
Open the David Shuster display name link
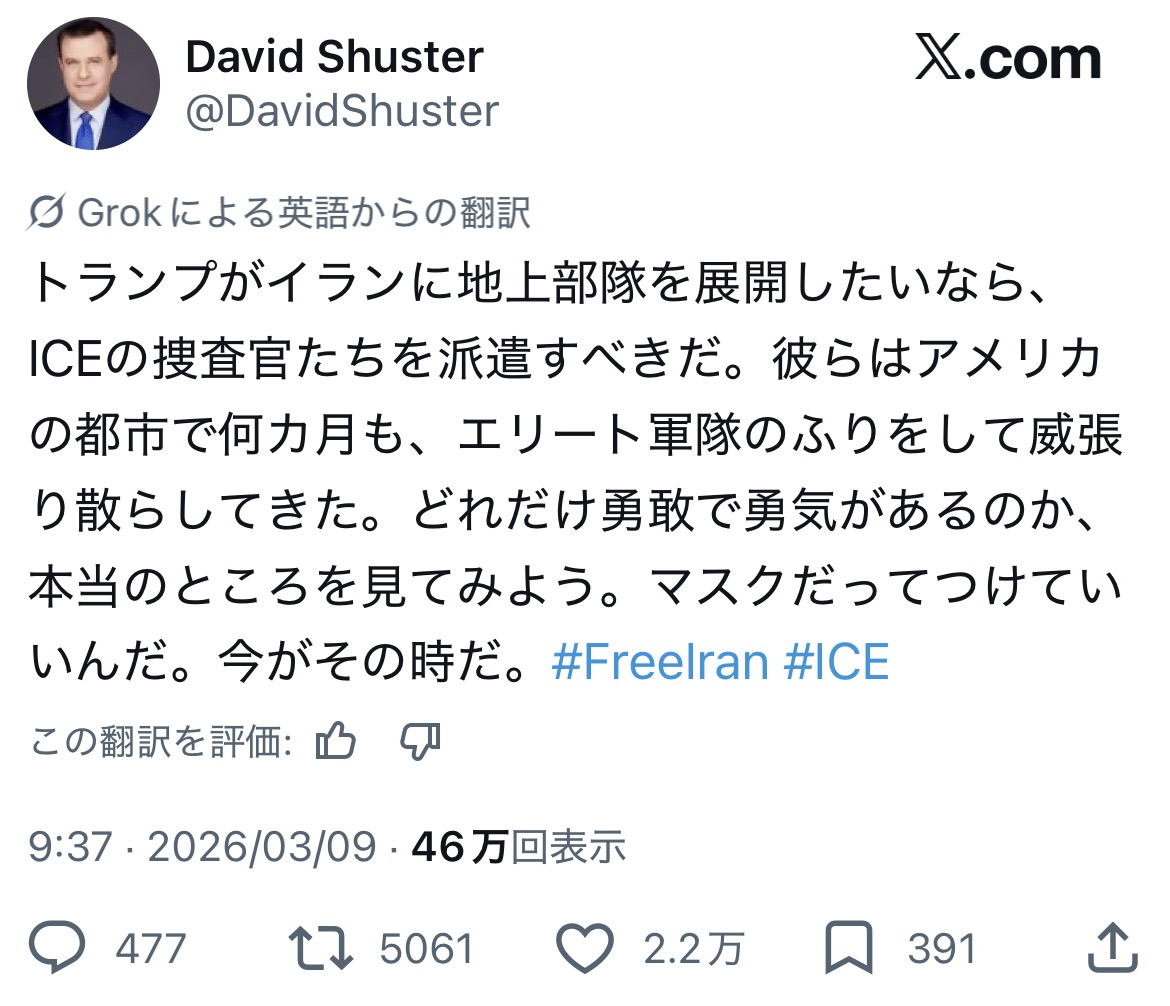pos(334,57)
